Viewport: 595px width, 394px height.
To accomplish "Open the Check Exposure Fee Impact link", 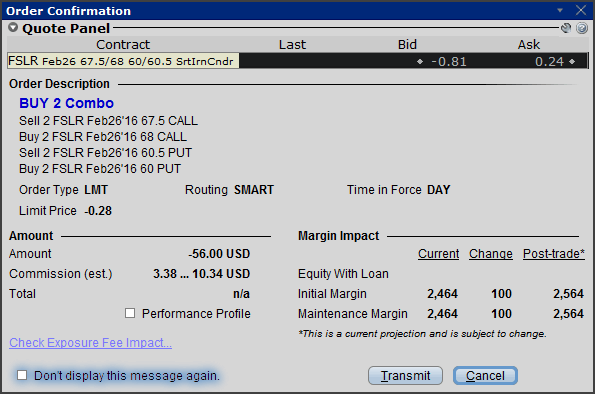I will [x=90, y=343].
